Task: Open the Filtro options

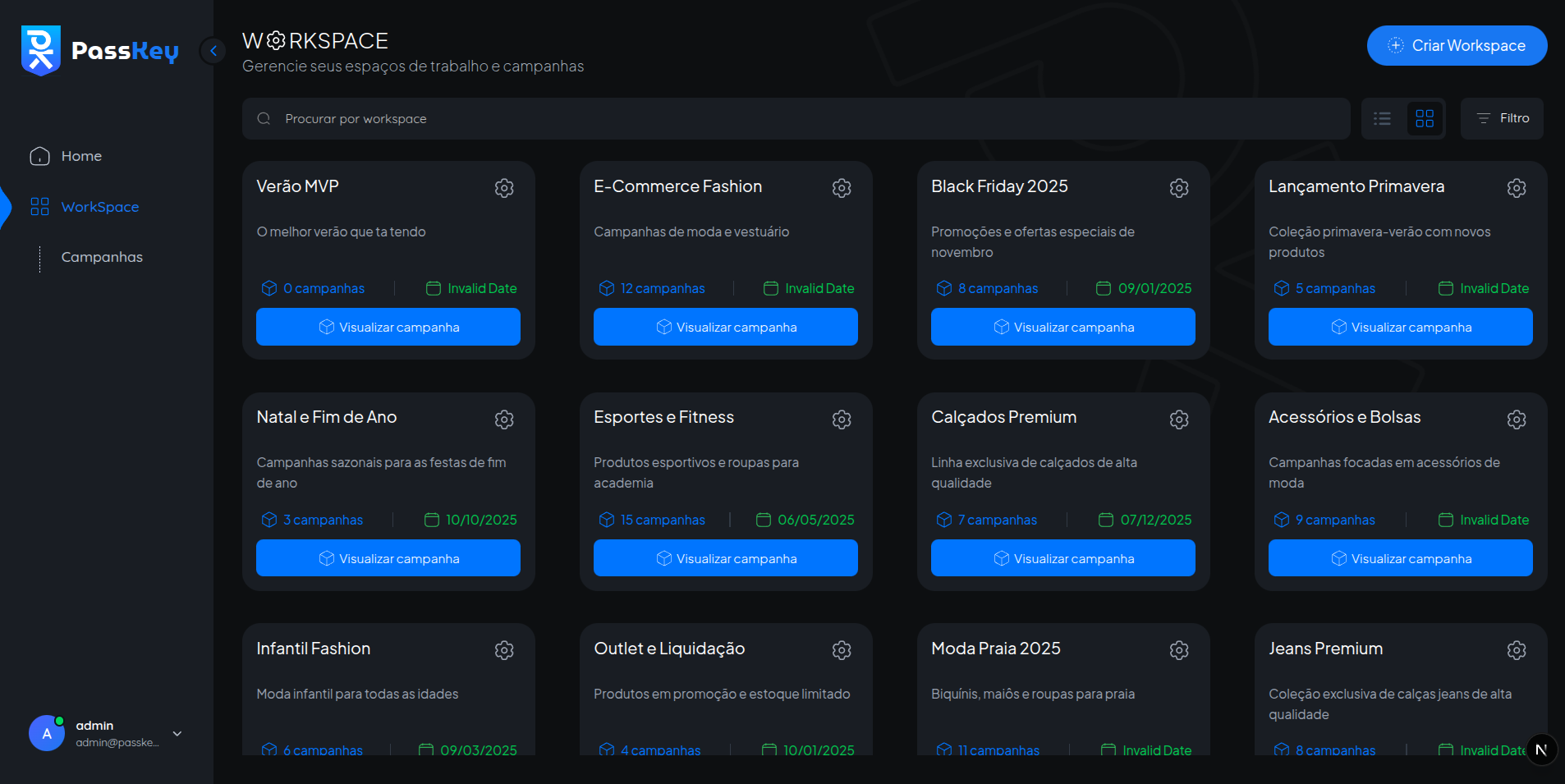Action: click(x=1503, y=117)
